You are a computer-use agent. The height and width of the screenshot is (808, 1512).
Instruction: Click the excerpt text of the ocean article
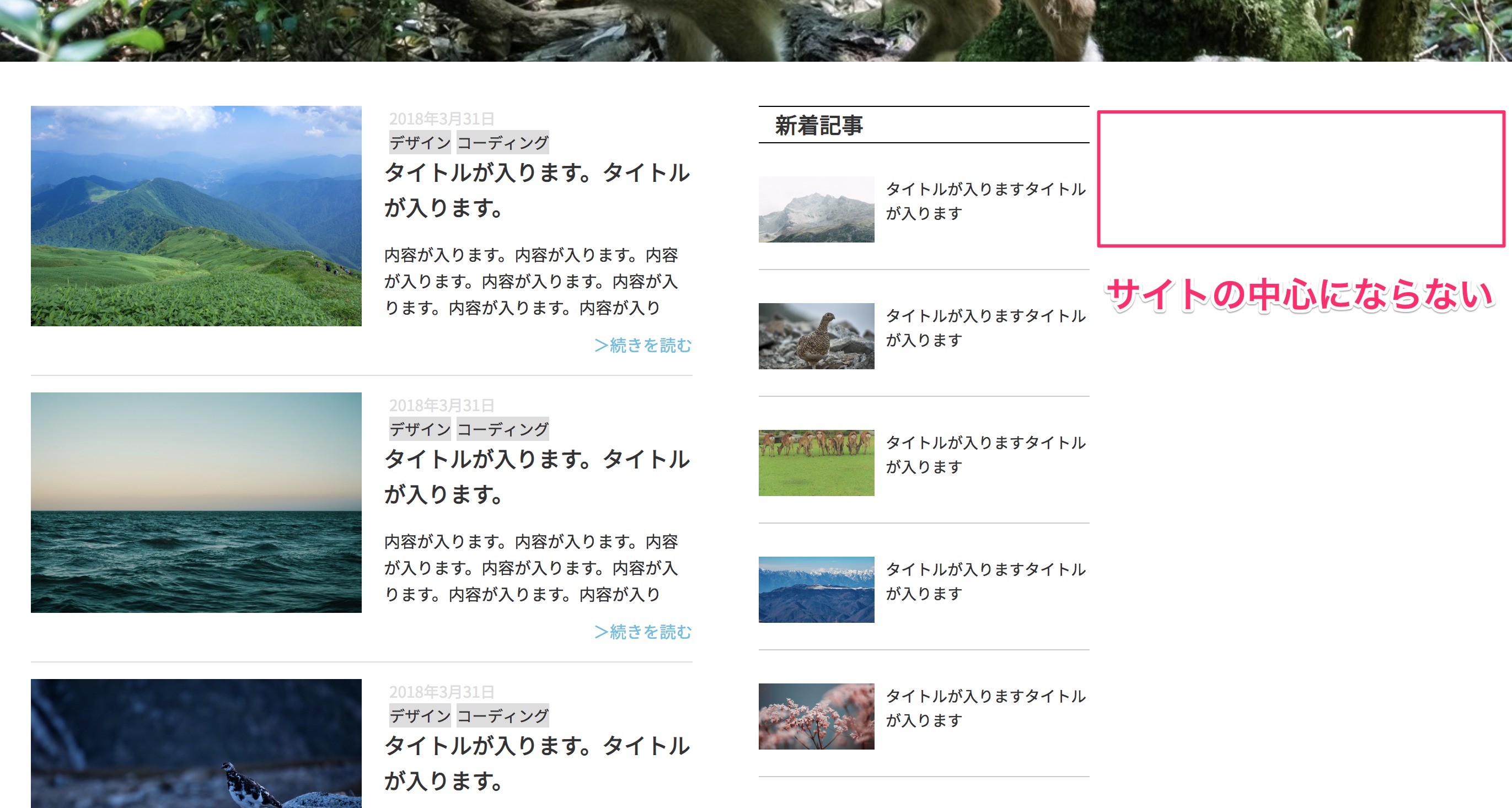point(531,568)
